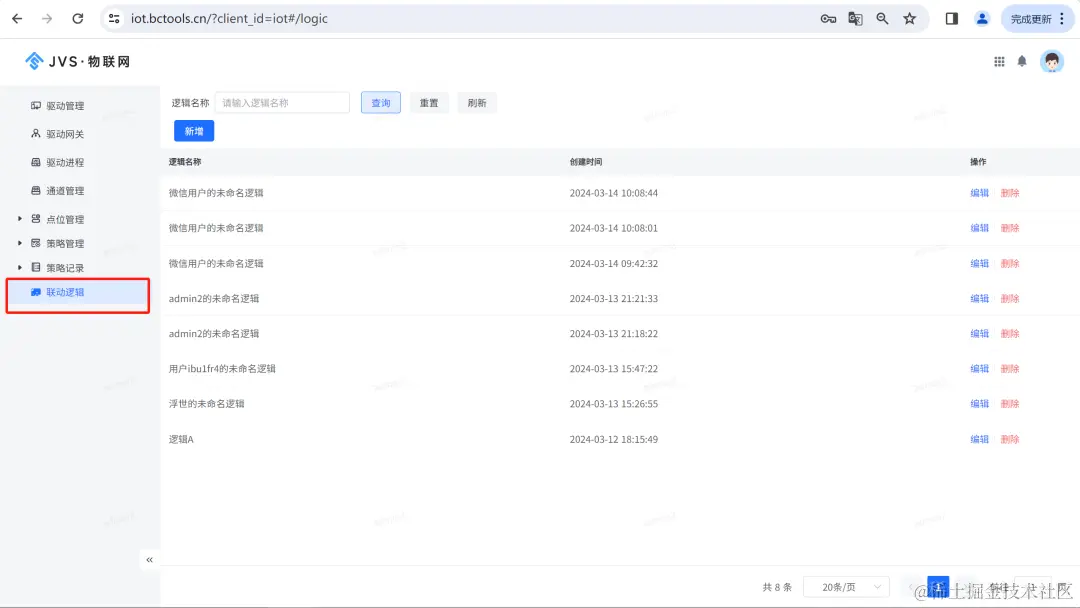Click the 策略记录 sidebar icon

point(36,267)
